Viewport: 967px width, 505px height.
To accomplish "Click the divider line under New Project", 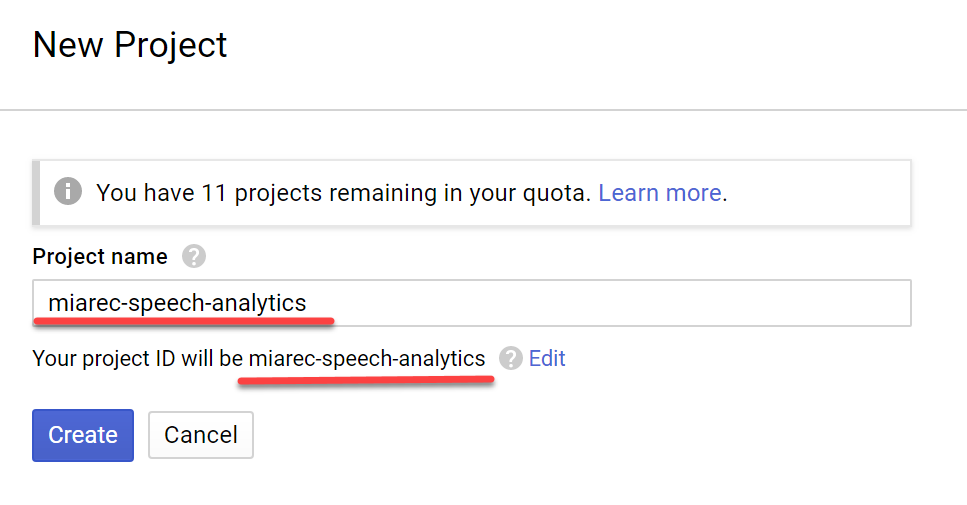I will [484, 110].
